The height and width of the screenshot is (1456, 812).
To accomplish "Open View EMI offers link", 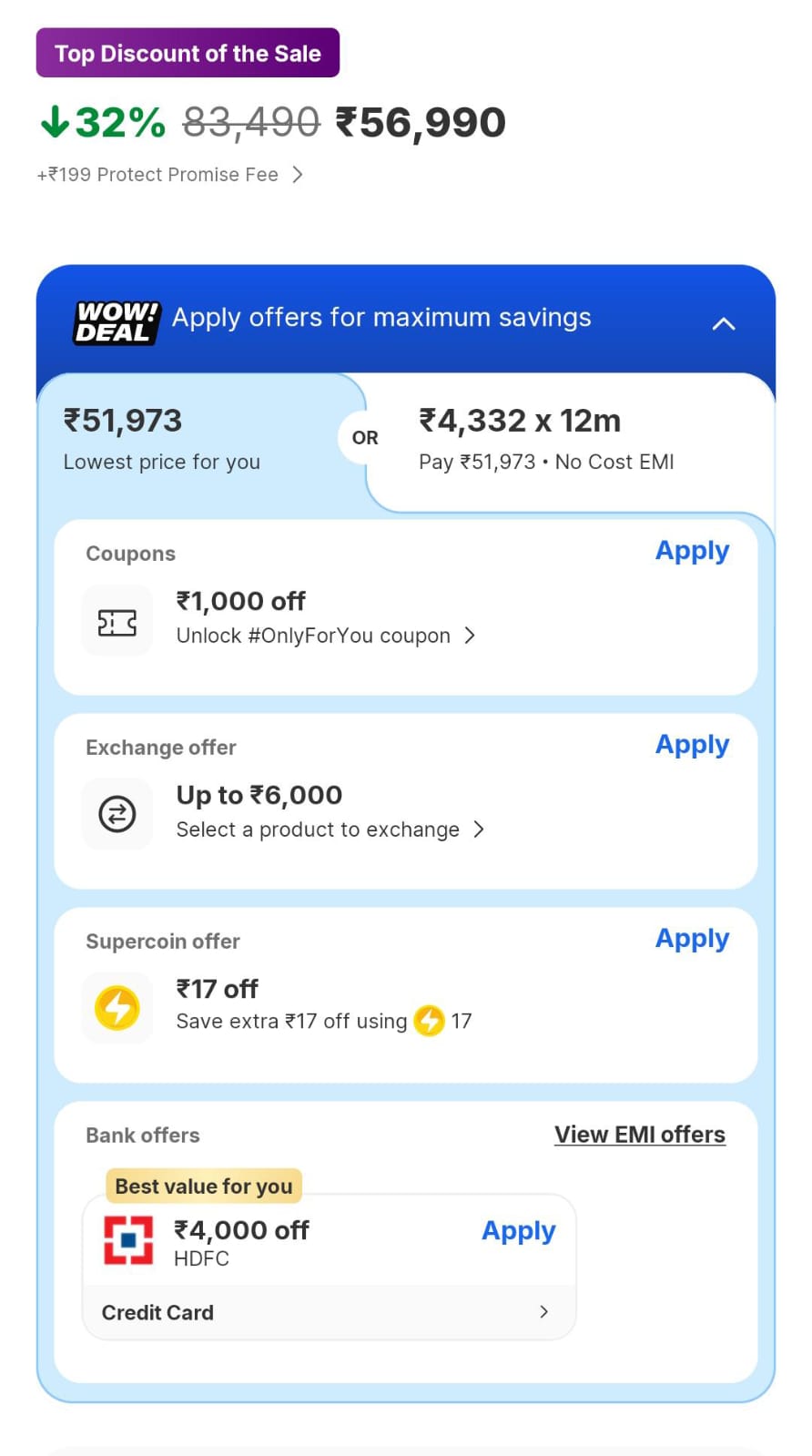I will tap(640, 1135).
